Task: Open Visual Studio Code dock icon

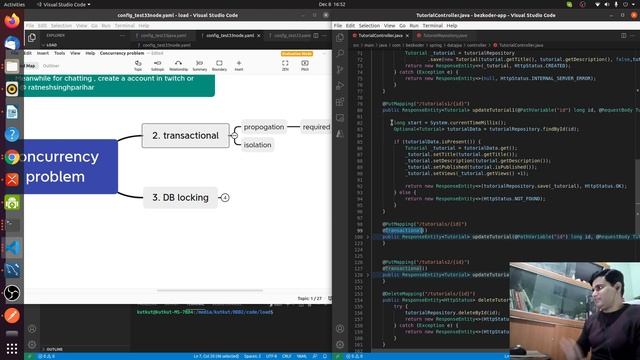Action: click(x=12, y=248)
